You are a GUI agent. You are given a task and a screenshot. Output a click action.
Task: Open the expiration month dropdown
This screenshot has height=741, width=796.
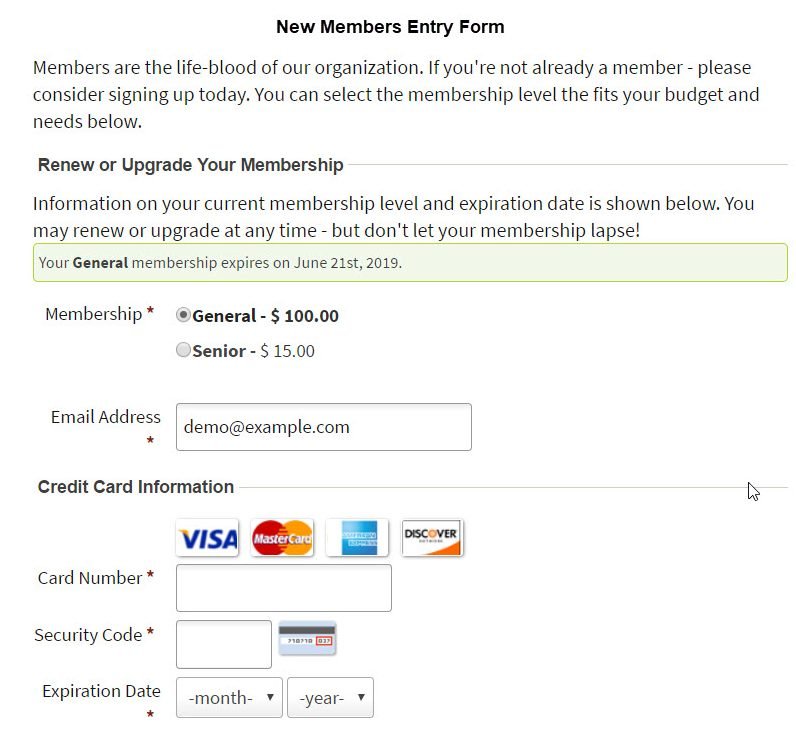click(x=229, y=698)
